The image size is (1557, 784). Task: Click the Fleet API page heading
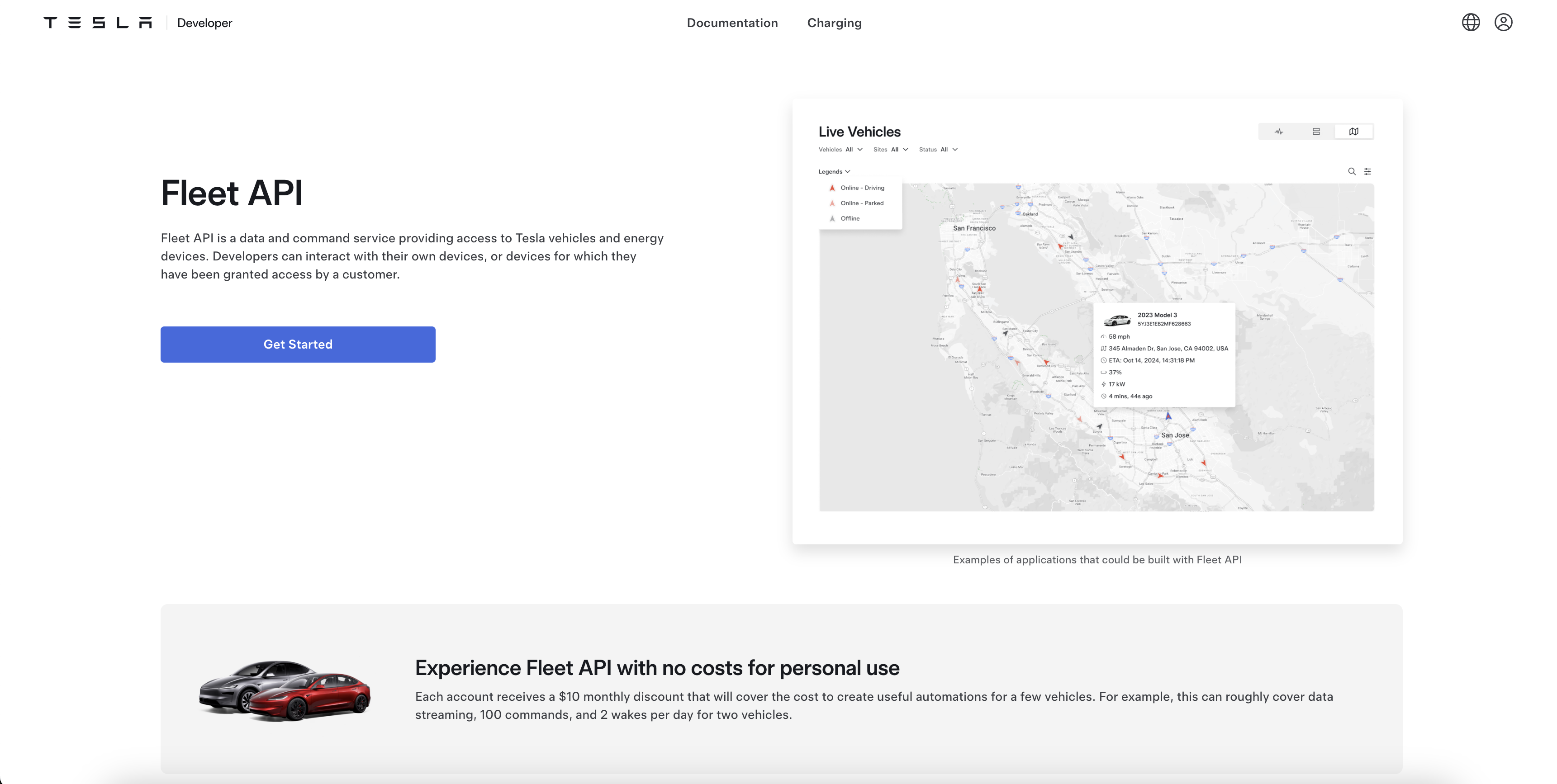click(x=232, y=193)
